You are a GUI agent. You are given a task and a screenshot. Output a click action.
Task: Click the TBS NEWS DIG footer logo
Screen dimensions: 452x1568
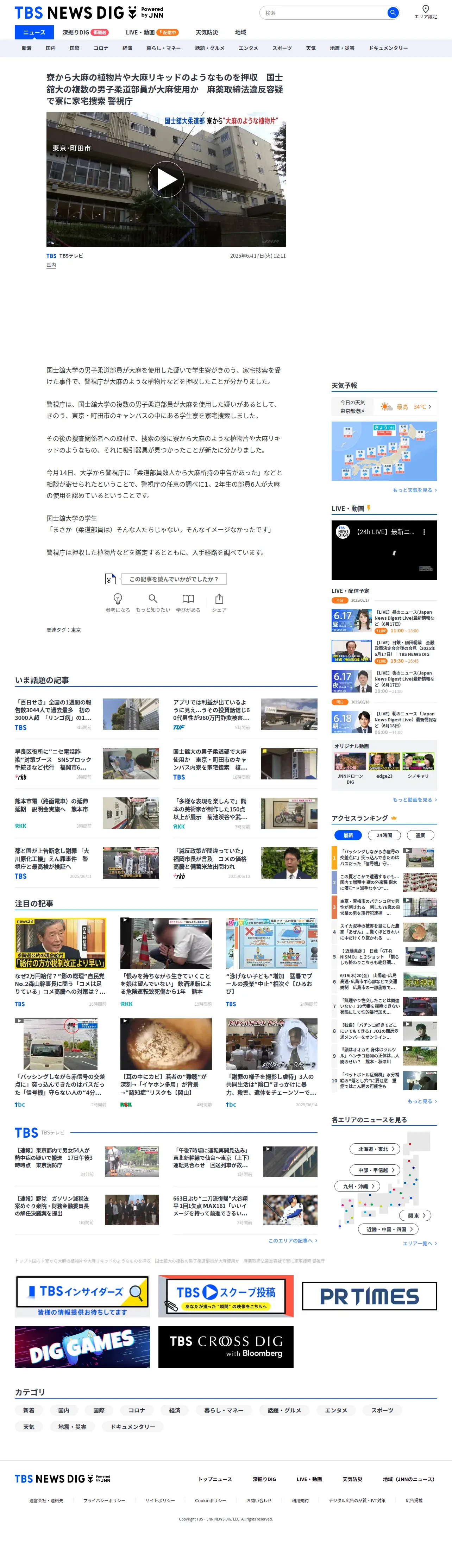(62, 1479)
